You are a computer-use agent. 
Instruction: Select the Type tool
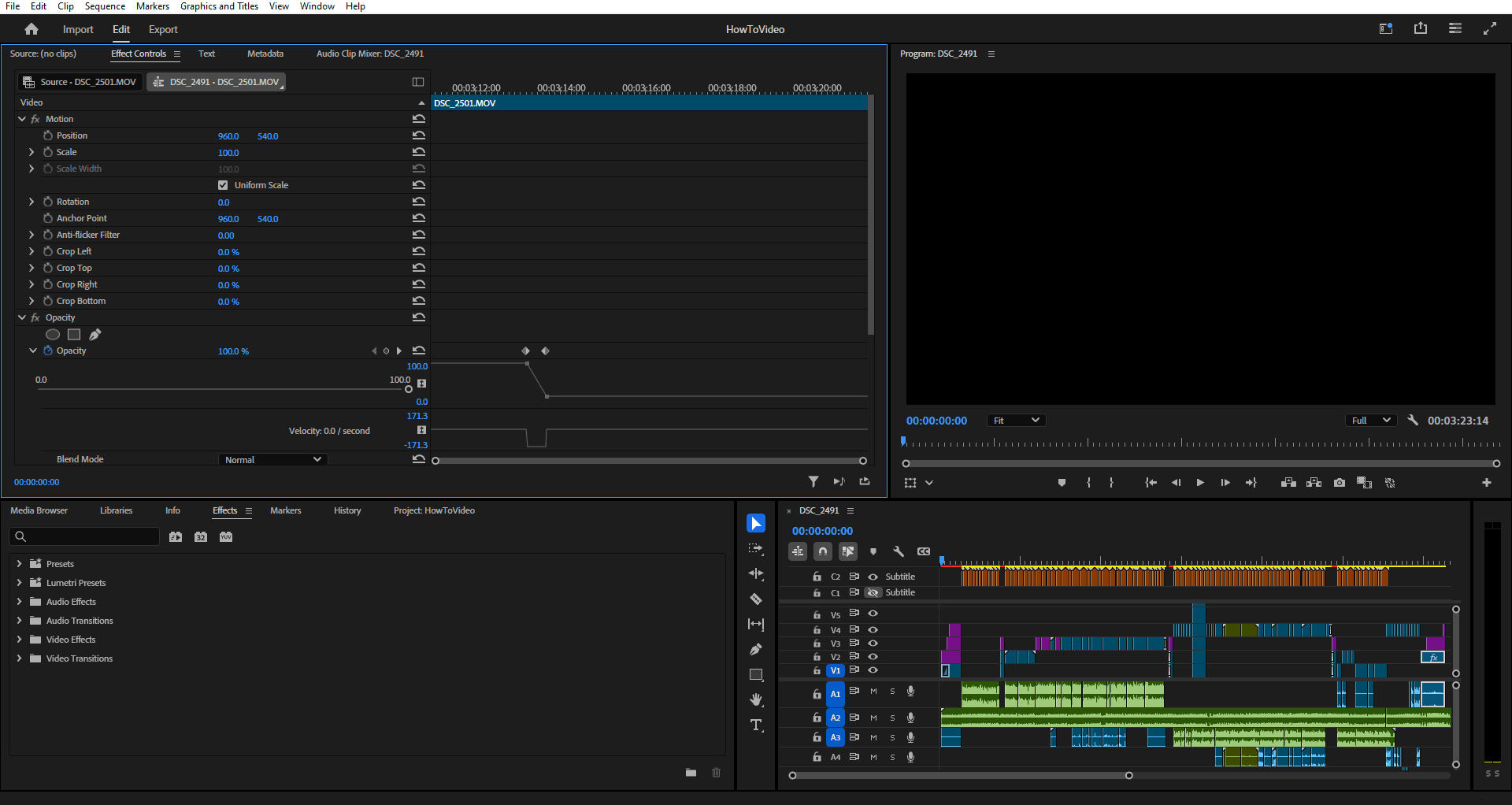tap(756, 725)
